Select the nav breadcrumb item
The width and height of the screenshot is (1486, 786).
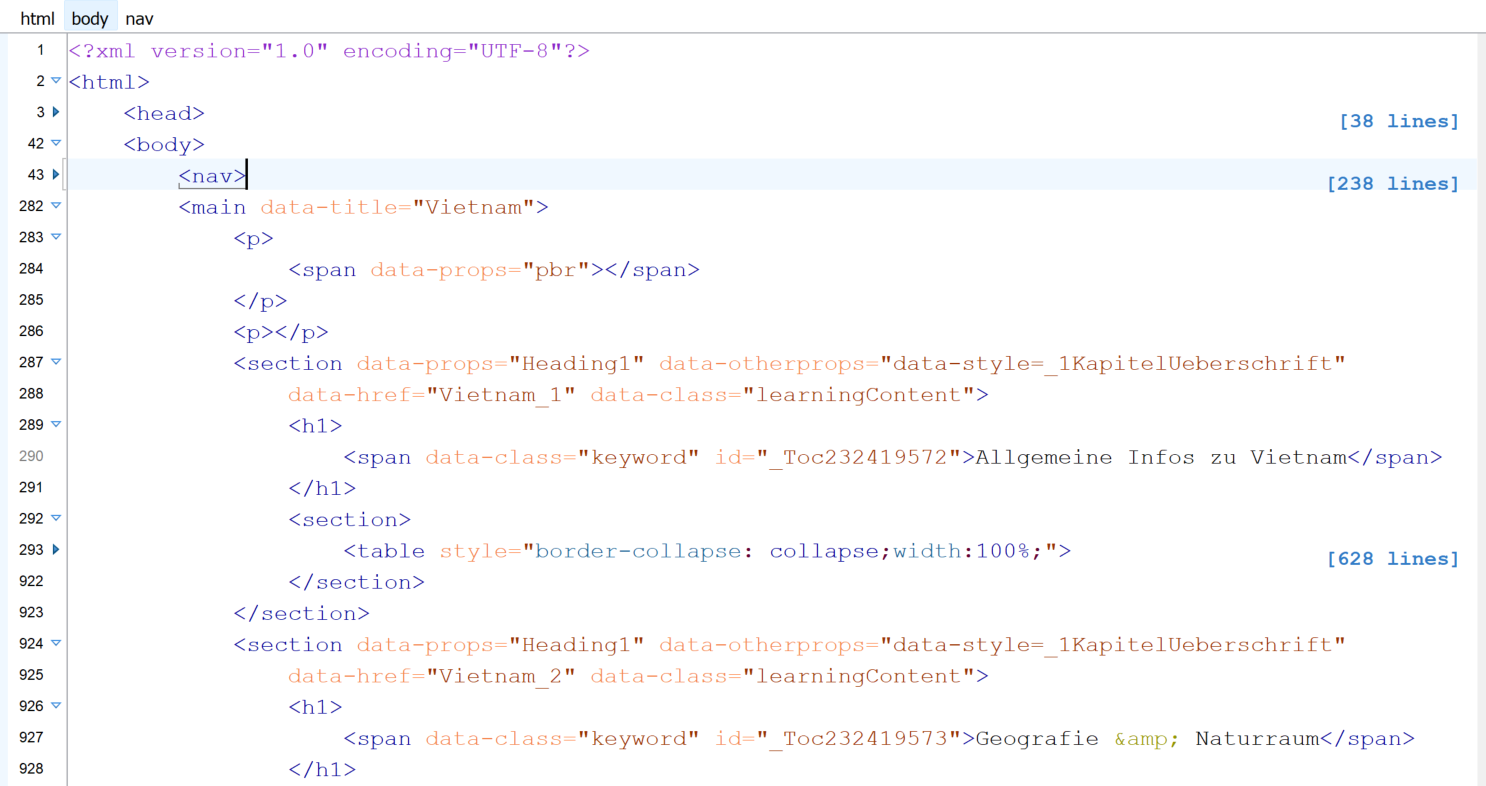point(139,18)
